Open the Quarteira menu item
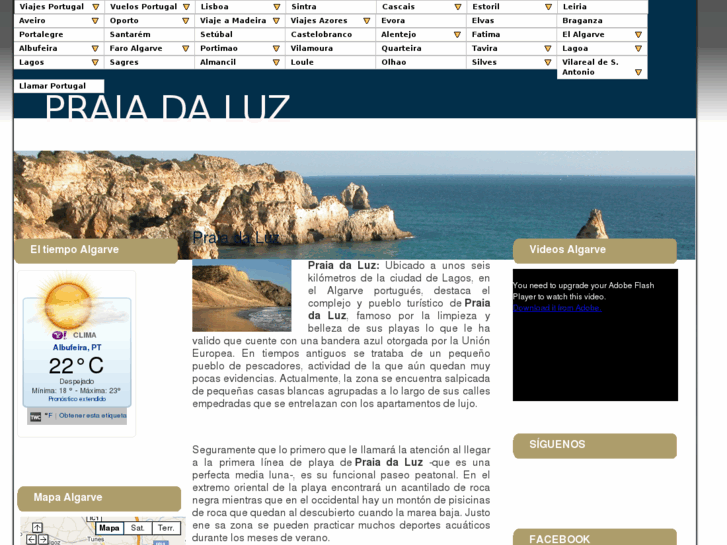 (421, 48)
